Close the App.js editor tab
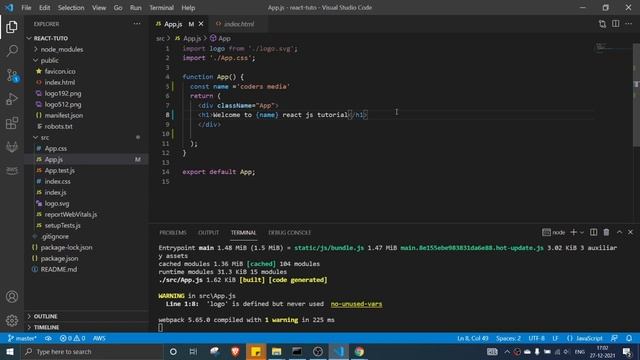The image size is (640, 360). pos(201,24)
